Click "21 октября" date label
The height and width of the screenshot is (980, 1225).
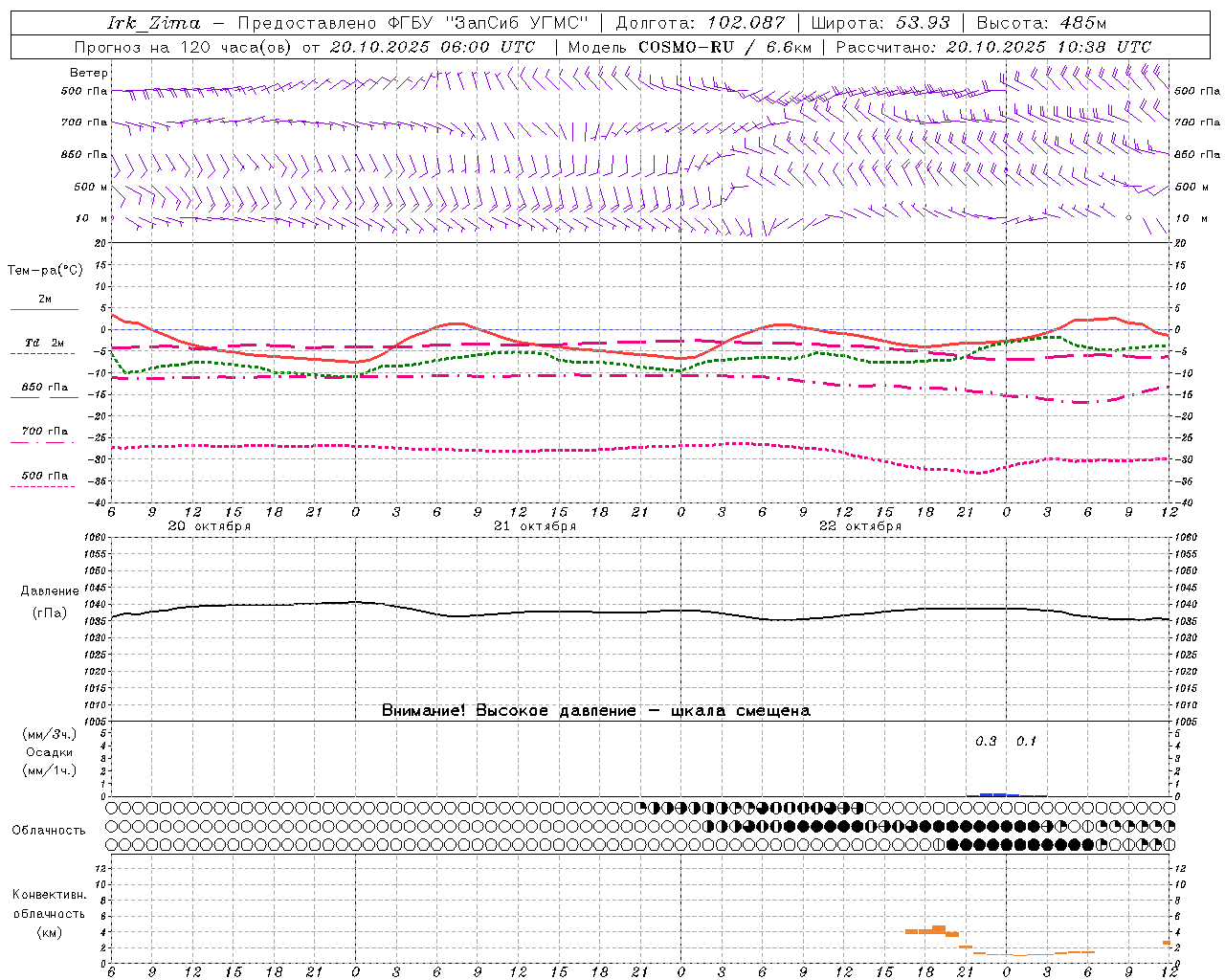pyautogui.click(x=535, y=526)
